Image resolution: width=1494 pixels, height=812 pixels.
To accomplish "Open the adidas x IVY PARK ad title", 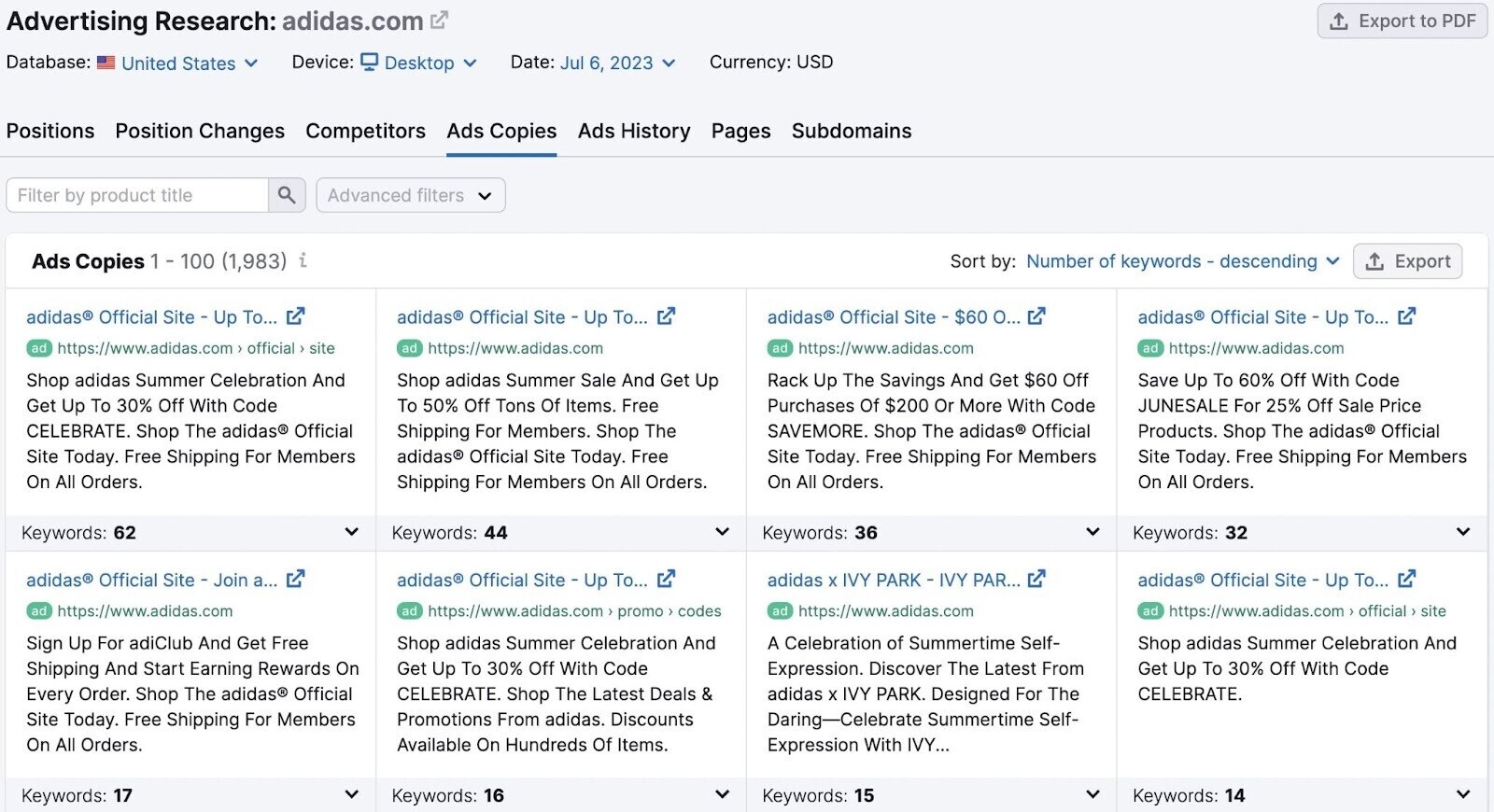I will (894, 581).
